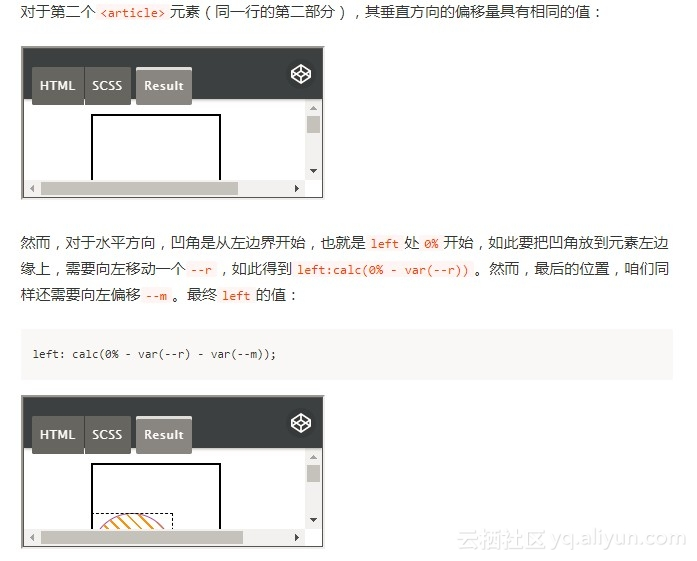The height and width of the screenshot is (561, 697).
Task: Click the inline code '0%'
Action: [431, 244]
